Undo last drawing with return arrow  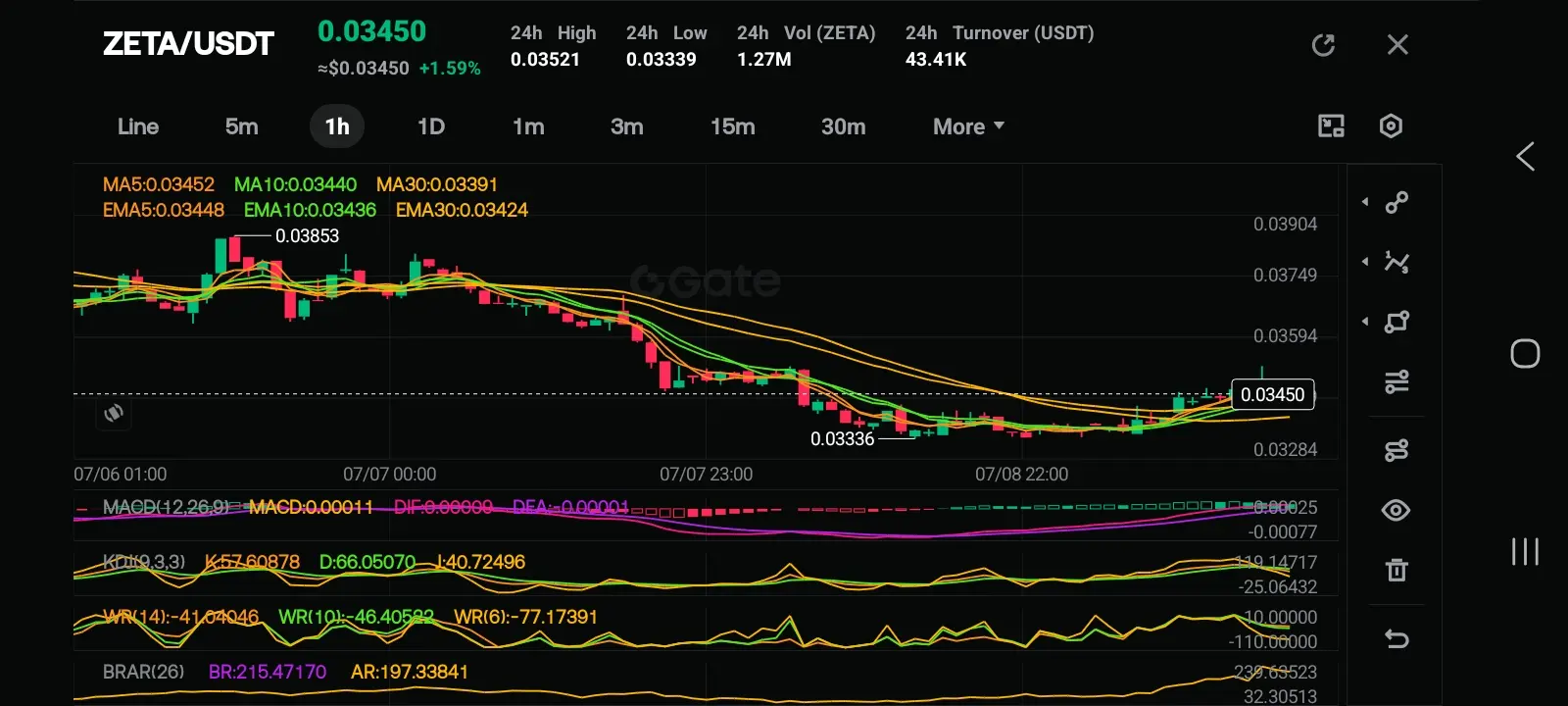1396,639
